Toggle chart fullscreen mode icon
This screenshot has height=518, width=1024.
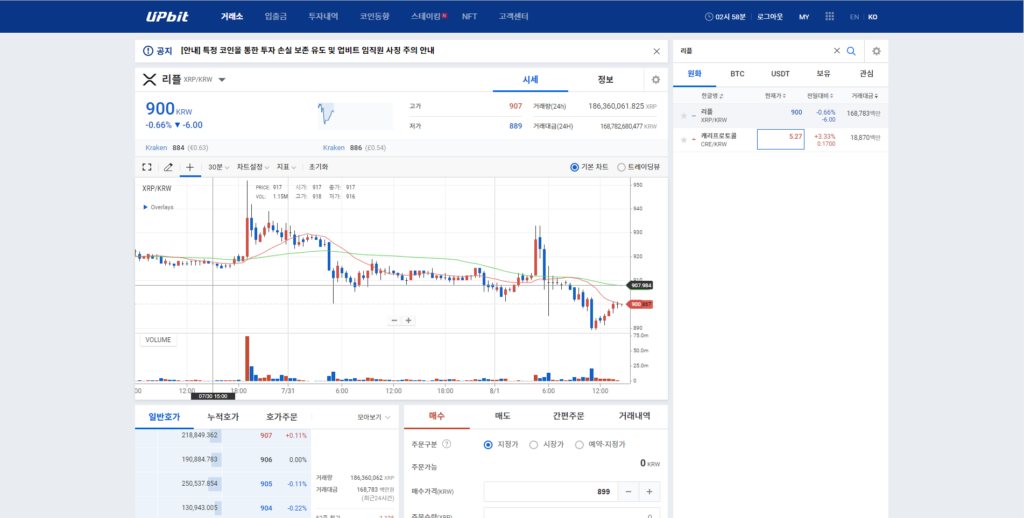(147, 167)
